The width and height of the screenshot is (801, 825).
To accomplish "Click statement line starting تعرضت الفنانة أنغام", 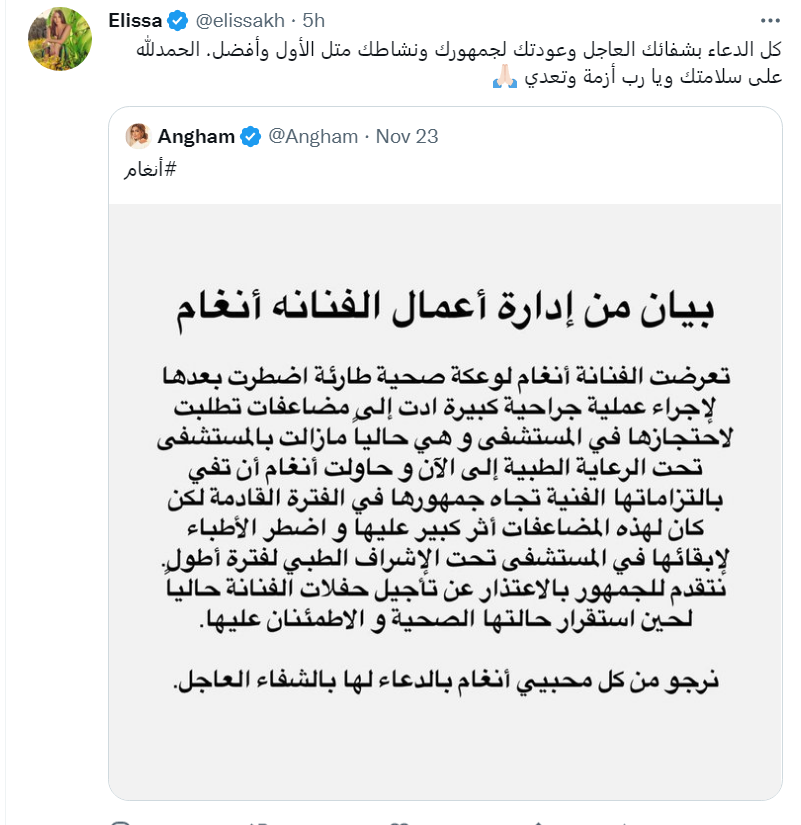I will pyautogui.click(x=446, y=376).
